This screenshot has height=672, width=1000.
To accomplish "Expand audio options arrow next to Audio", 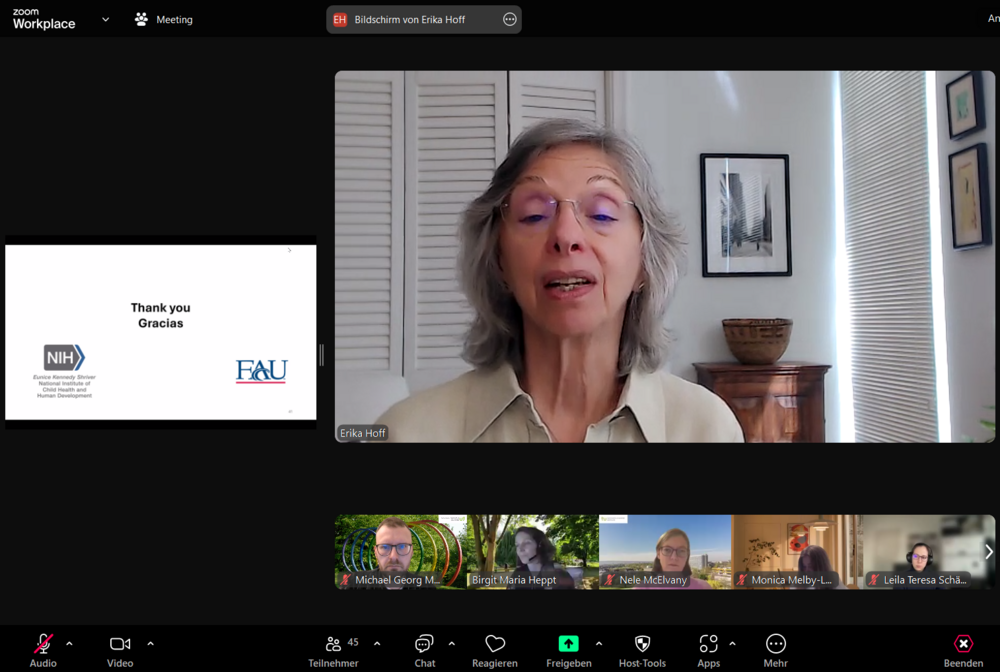I will pyautogui.click(x=69, y=643).
